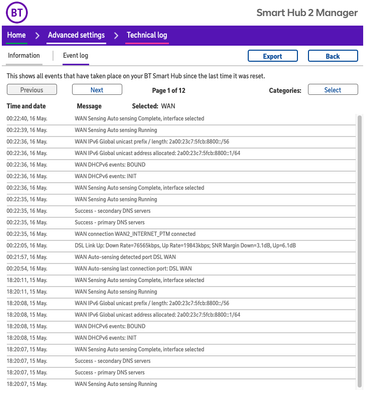This screenshot has width=367, height=400.
Task: Select the 00:22:36 DHCPv6 BOUND entry
Action: (x=181, y=165)
